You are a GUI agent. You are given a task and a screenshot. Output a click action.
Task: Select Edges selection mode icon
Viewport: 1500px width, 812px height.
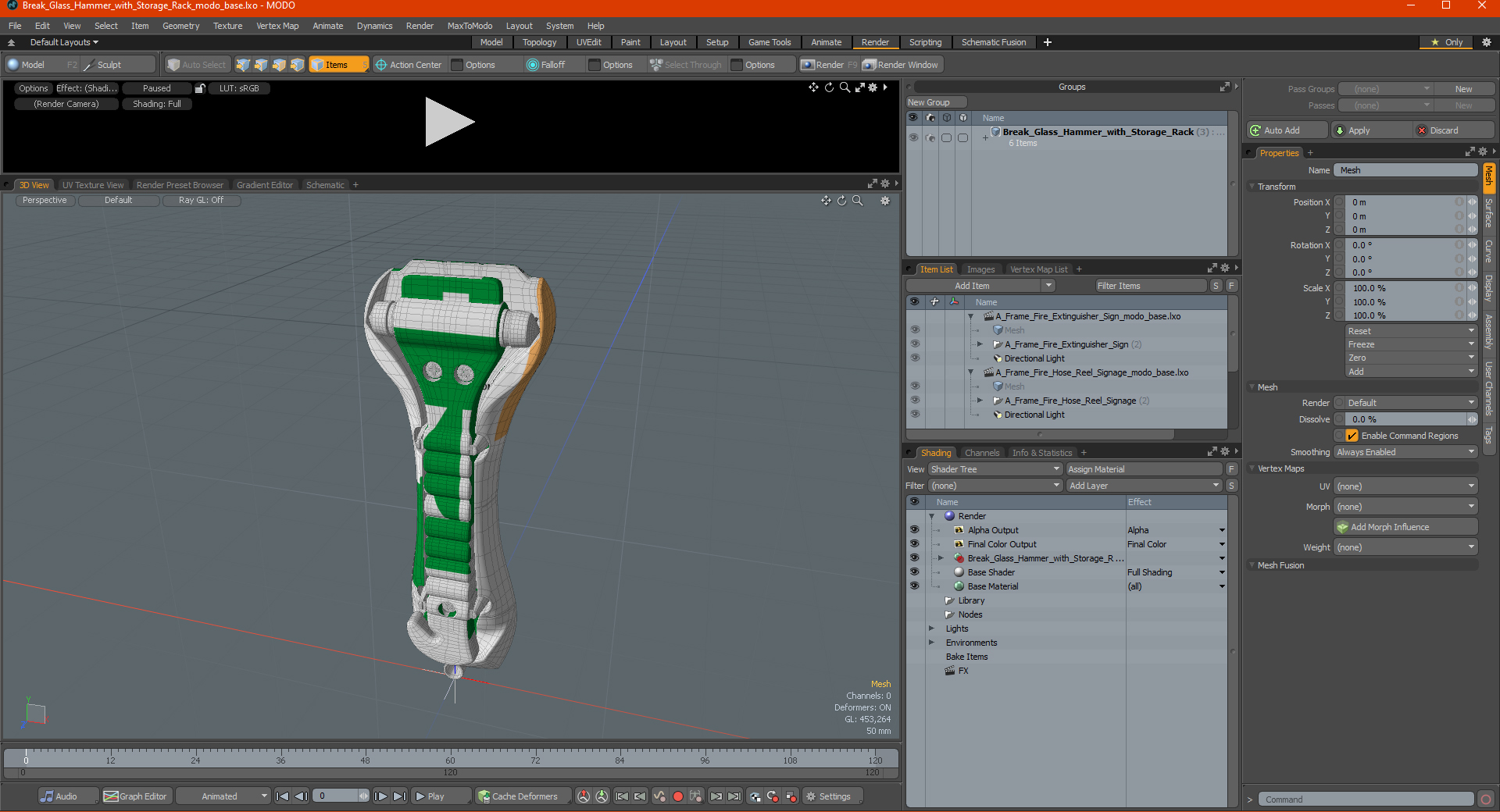tap(261, 65)
